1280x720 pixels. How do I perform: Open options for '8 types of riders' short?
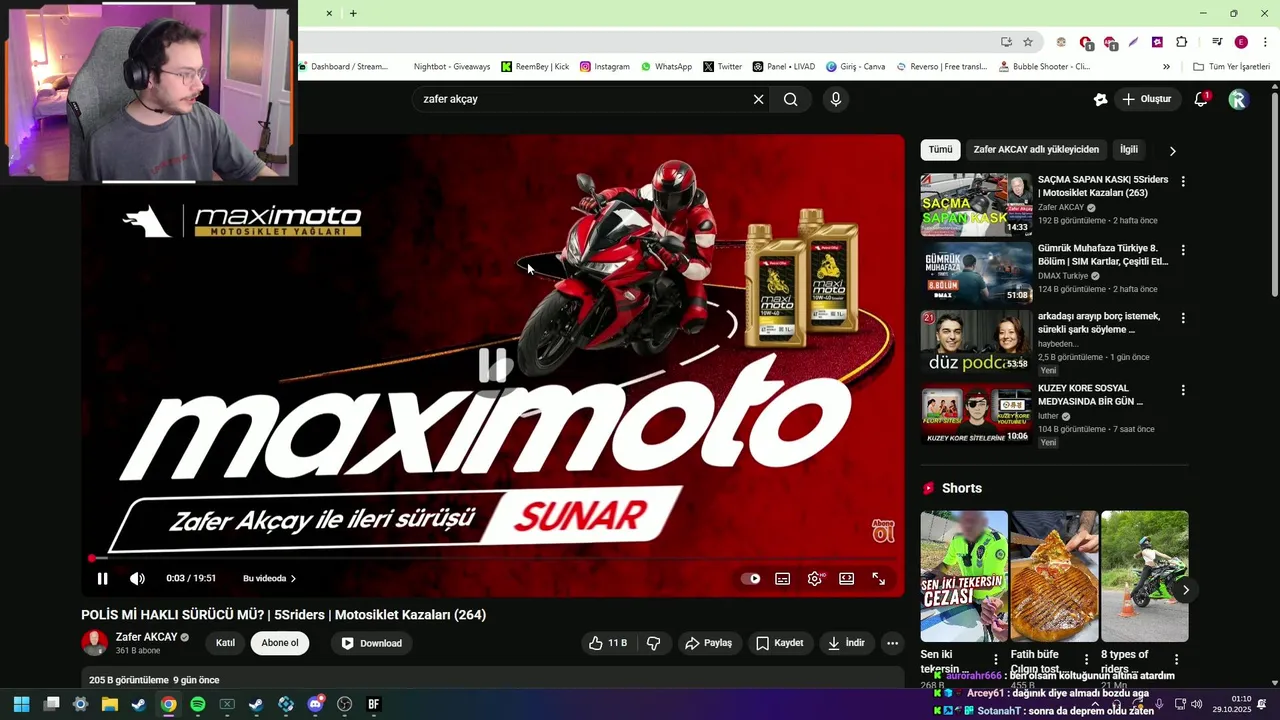pos(1176,660)
